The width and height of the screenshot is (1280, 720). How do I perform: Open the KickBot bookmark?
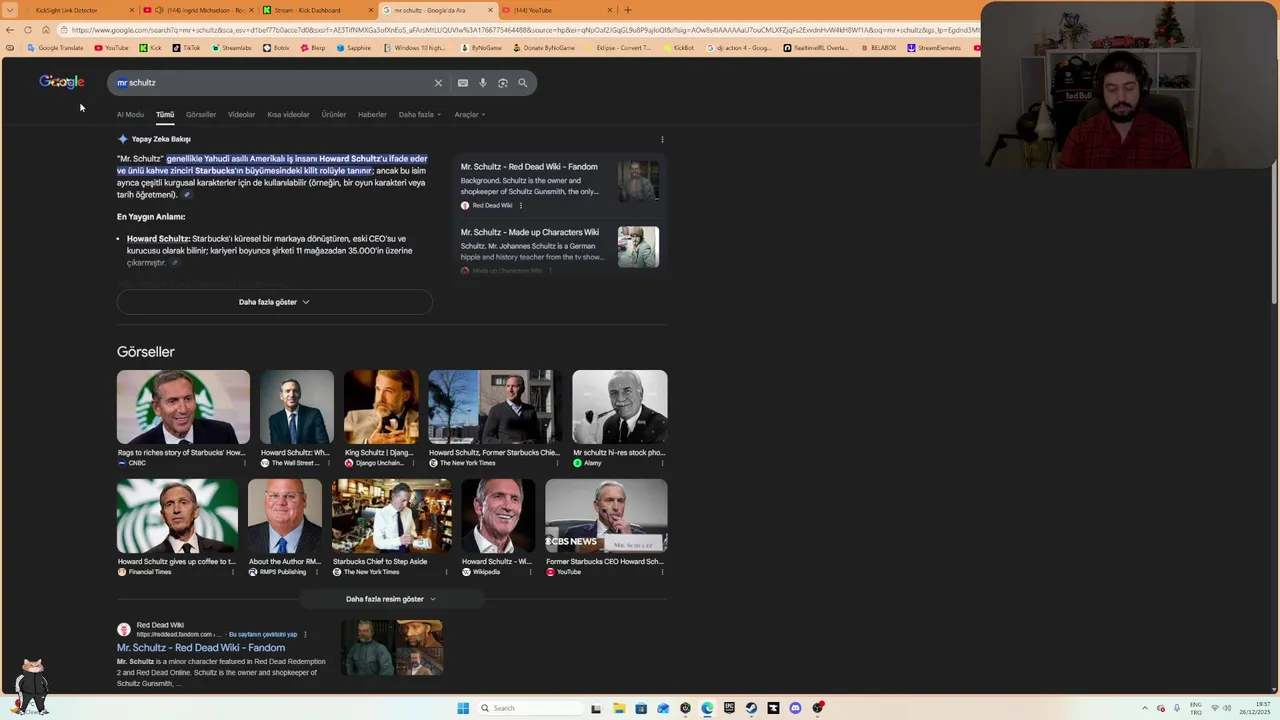pos(679,48)
